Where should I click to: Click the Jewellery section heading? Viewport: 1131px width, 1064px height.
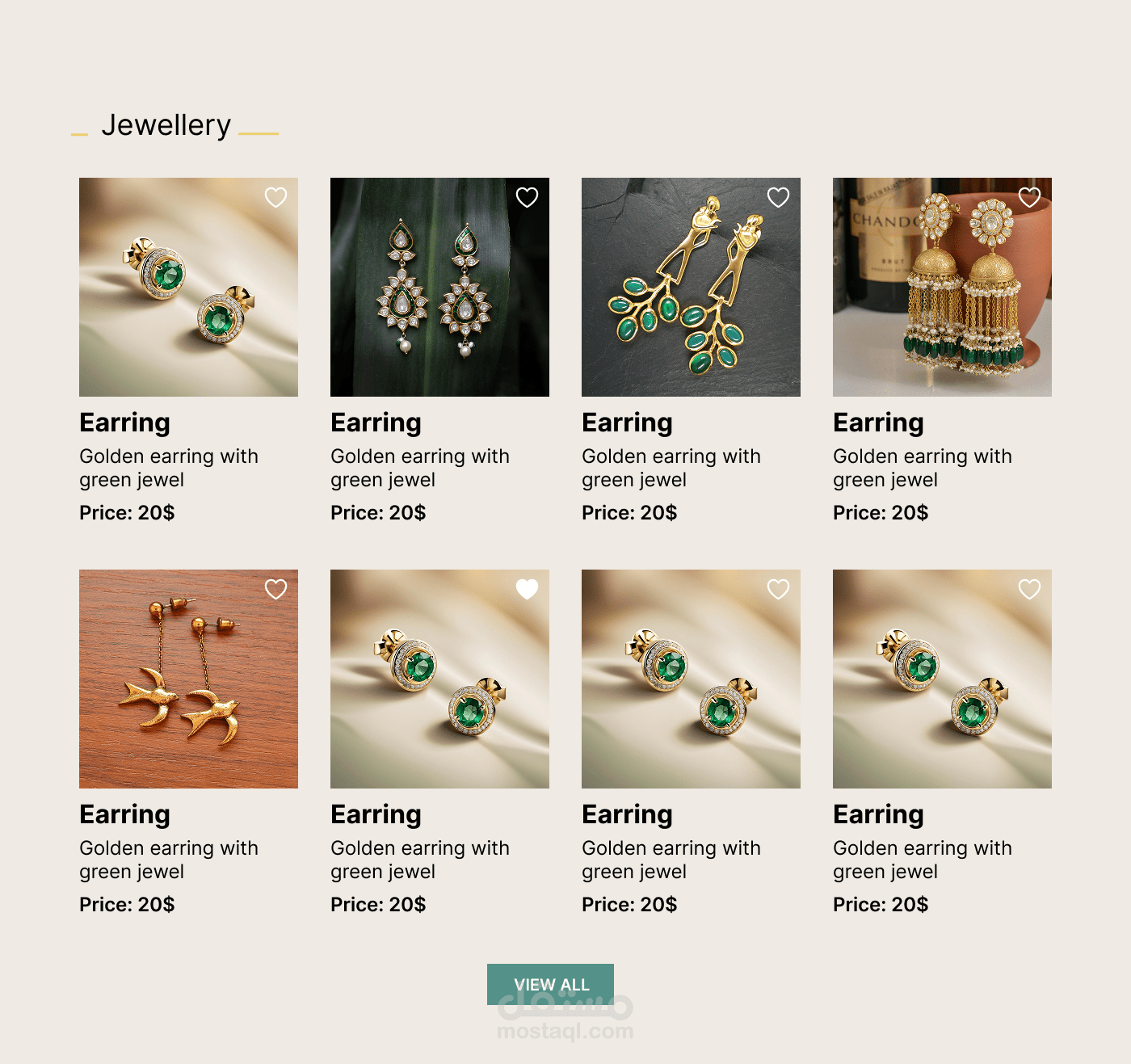tap(166, 125)
